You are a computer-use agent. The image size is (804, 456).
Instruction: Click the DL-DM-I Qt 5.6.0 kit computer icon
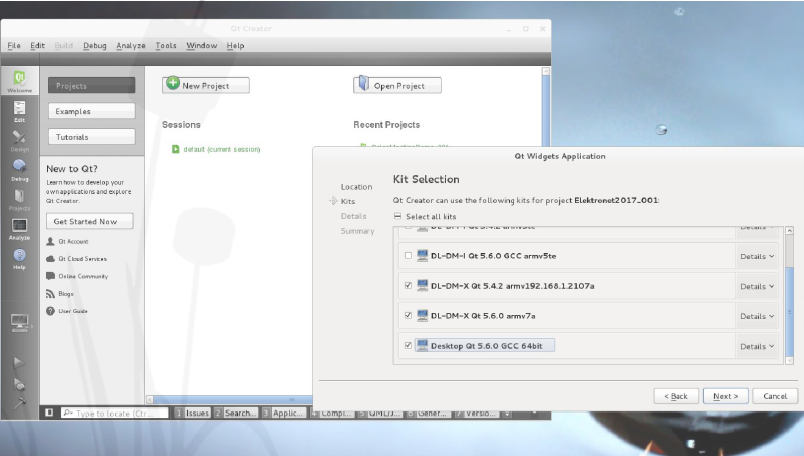click(422, 255)
